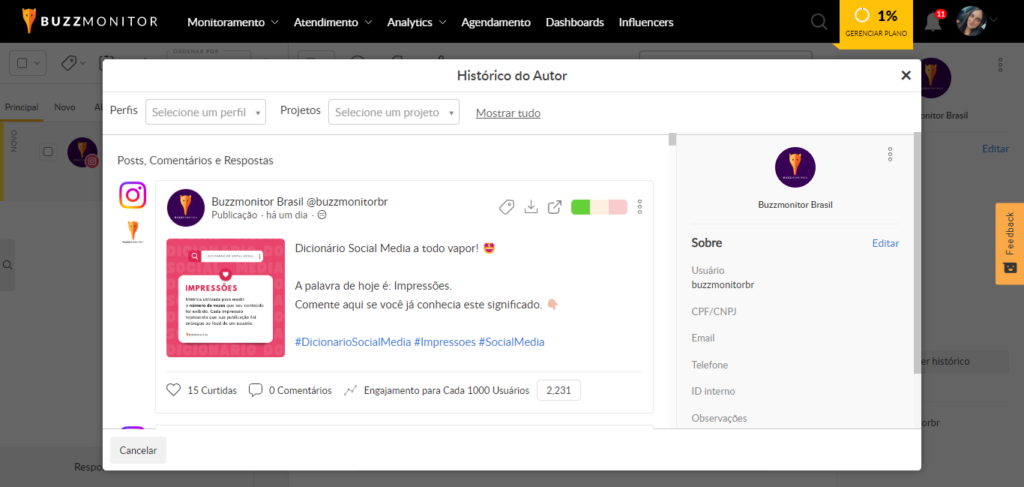
Task: Click Editar link in Sobre section
Action: click(x=885, y=243)
